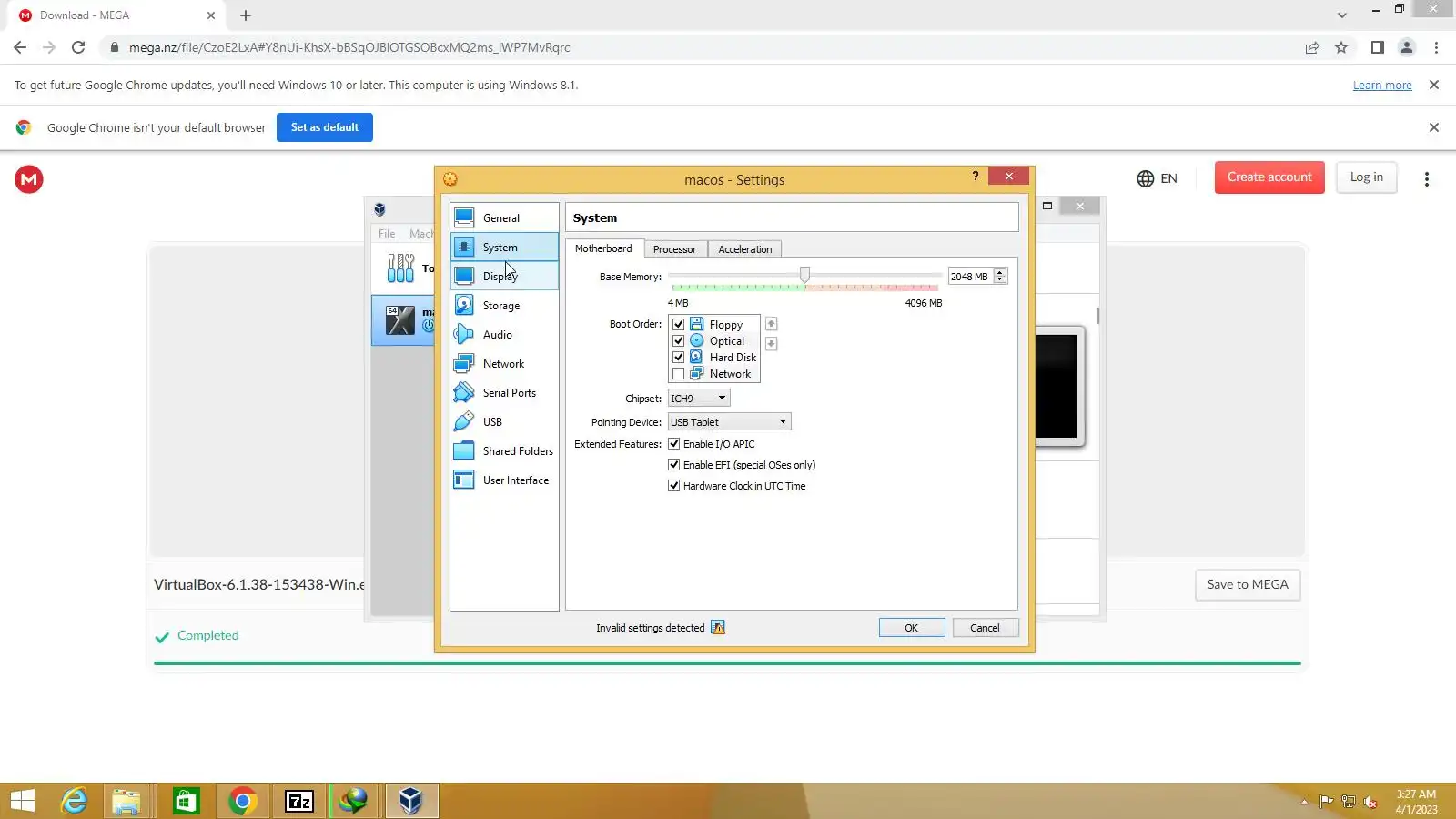Viewport: 1456px width, 819px height.
Task: Go back to the previous page
Action: click(20, 47)
